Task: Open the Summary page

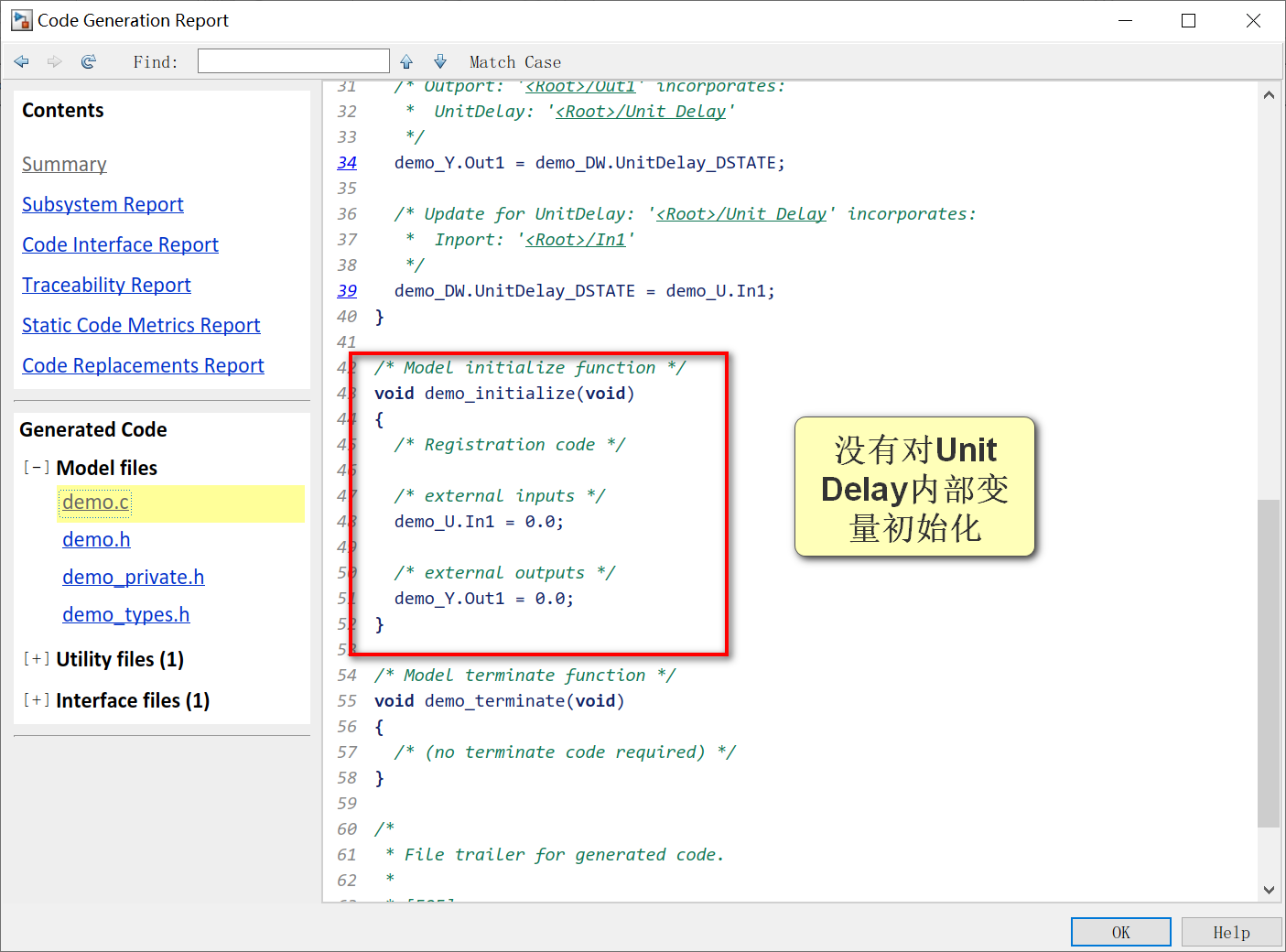Action: point(64,165)
